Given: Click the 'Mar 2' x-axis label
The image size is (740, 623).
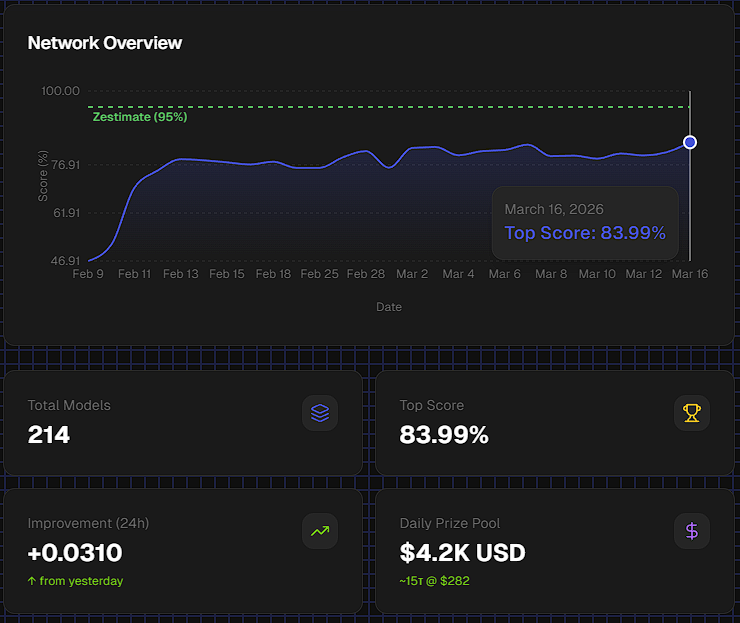Looking at the screenshot, I should pyautogui.click(x=412, y=274).
